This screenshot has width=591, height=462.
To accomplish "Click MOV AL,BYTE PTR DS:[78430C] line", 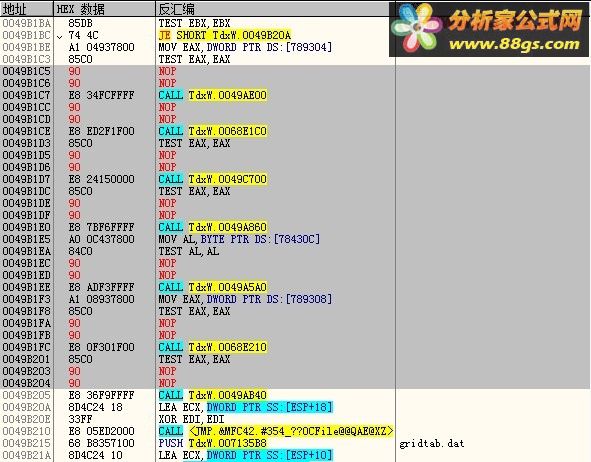I will [239, 239].
